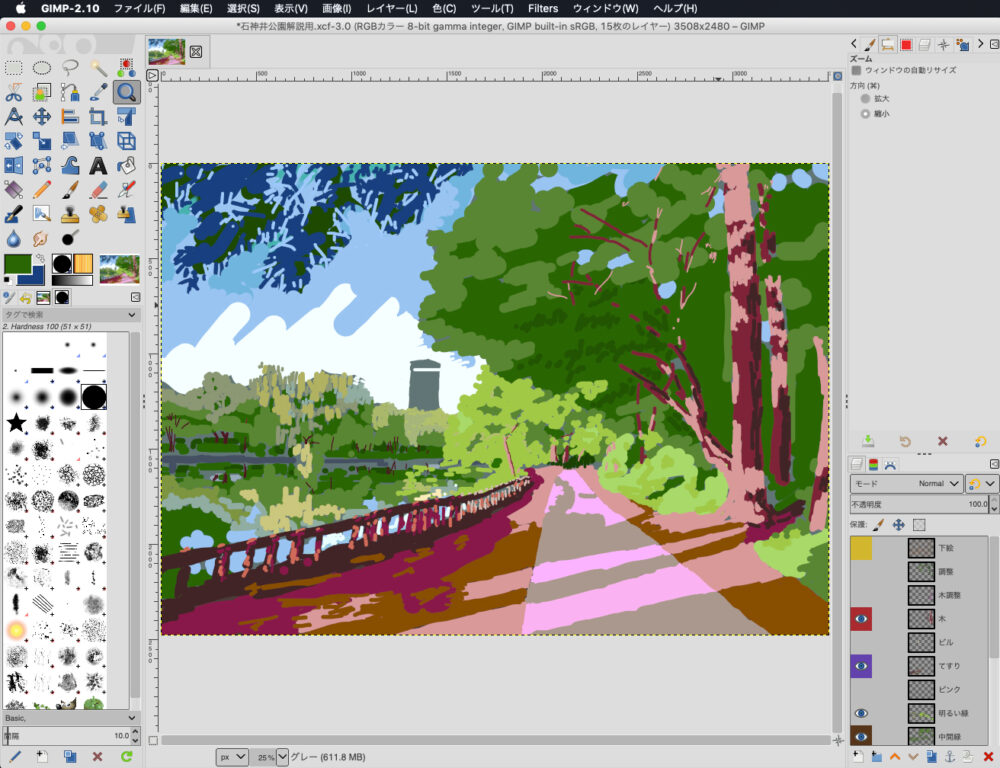
Task: Open the px unit dropdown in status bar
Action: pos(232,757)
